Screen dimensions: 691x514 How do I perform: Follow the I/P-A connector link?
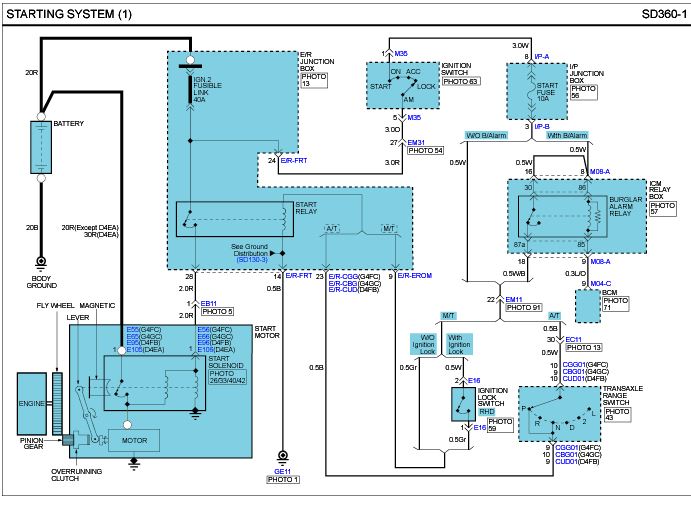coord(542,57)
